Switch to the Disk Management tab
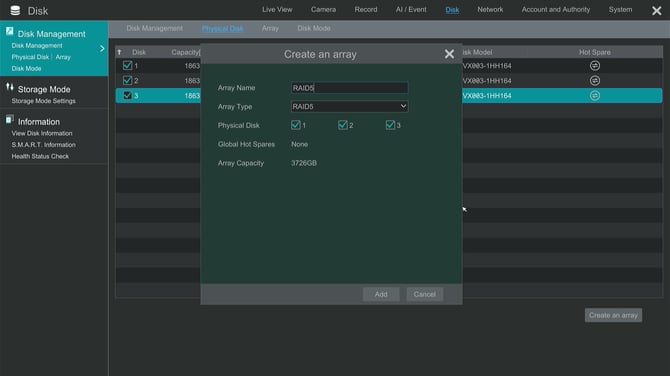The image size is (670, 376). pyautogui.click(x=154, y=28)
